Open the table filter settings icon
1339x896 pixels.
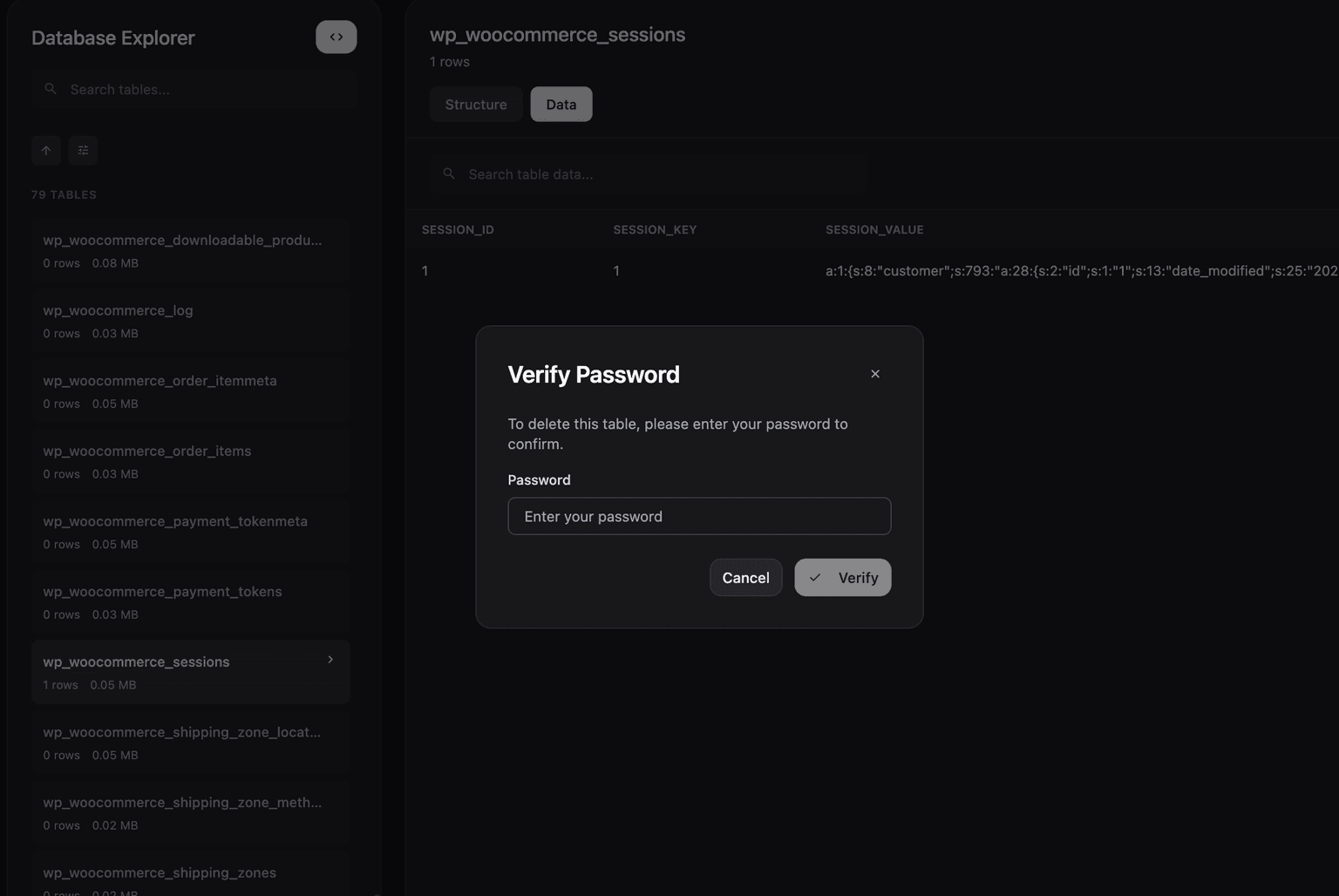[83, 150]
